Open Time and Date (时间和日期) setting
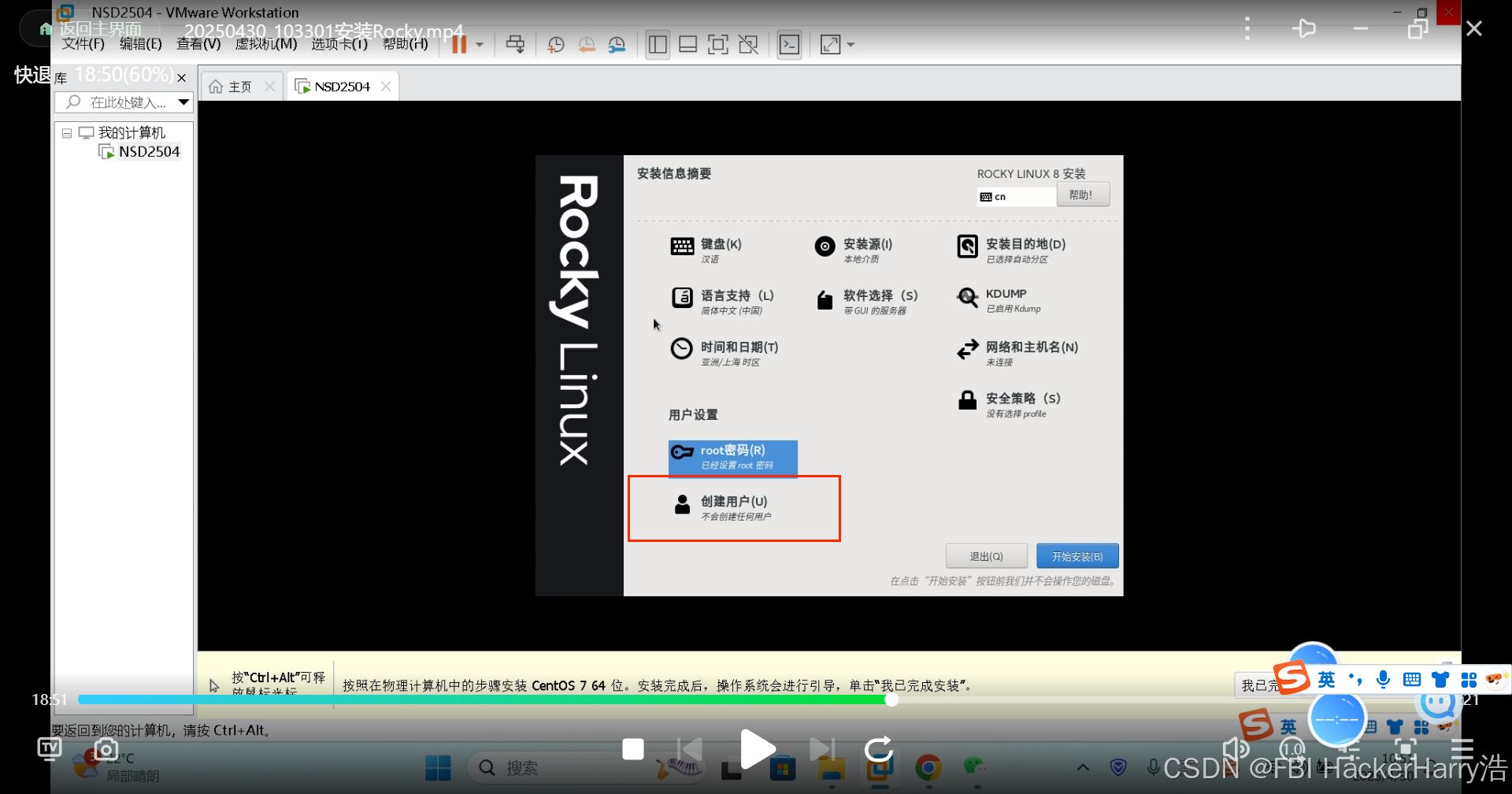This screenshot has width=1512, height=794. 724,353
